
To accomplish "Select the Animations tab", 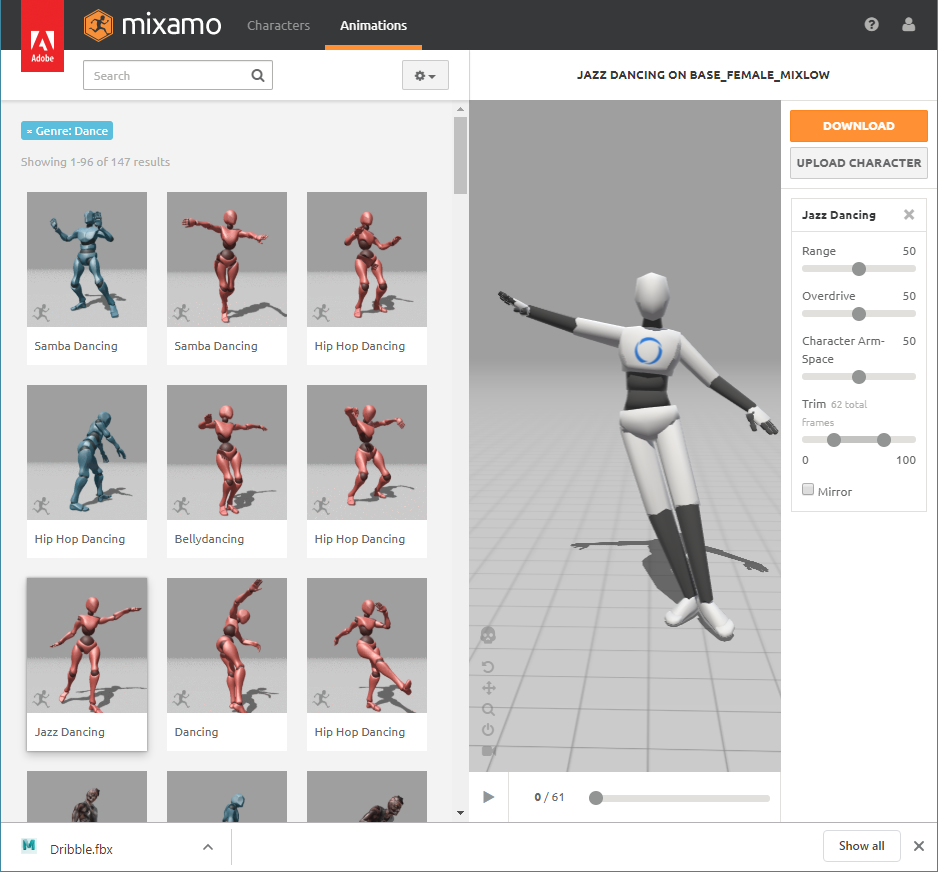I will (x=373, y=25).
